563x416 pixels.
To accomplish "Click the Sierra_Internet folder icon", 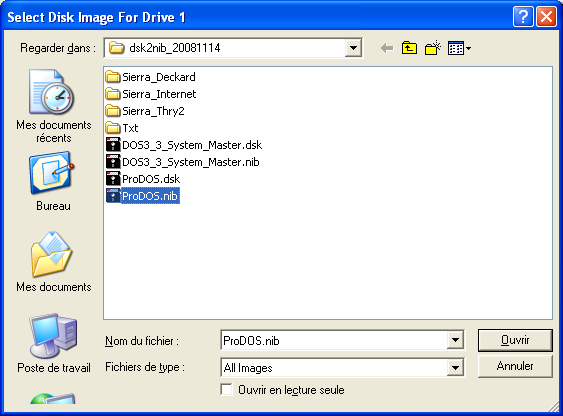I will (113, 94).
